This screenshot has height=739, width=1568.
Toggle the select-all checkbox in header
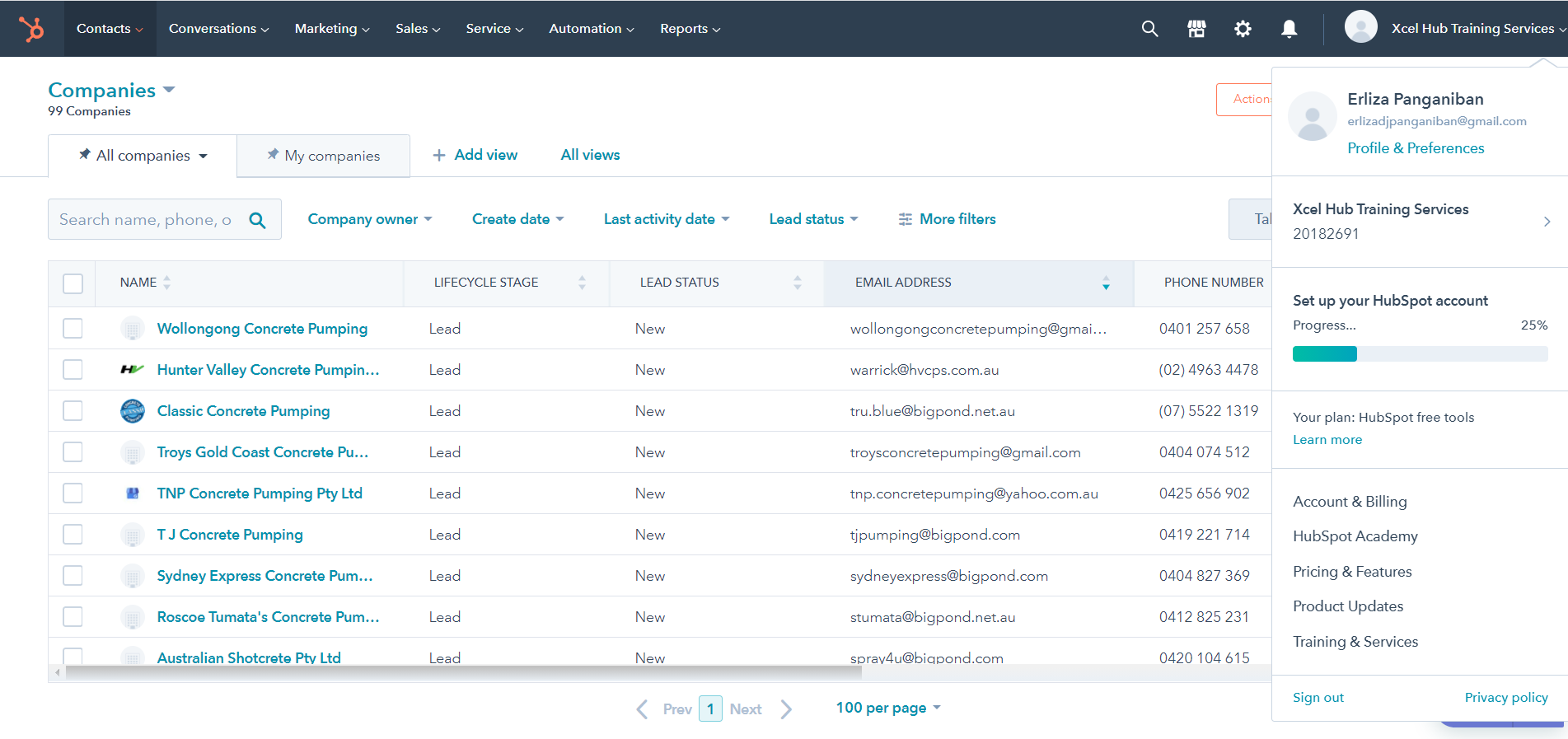[x=73, y=283]
